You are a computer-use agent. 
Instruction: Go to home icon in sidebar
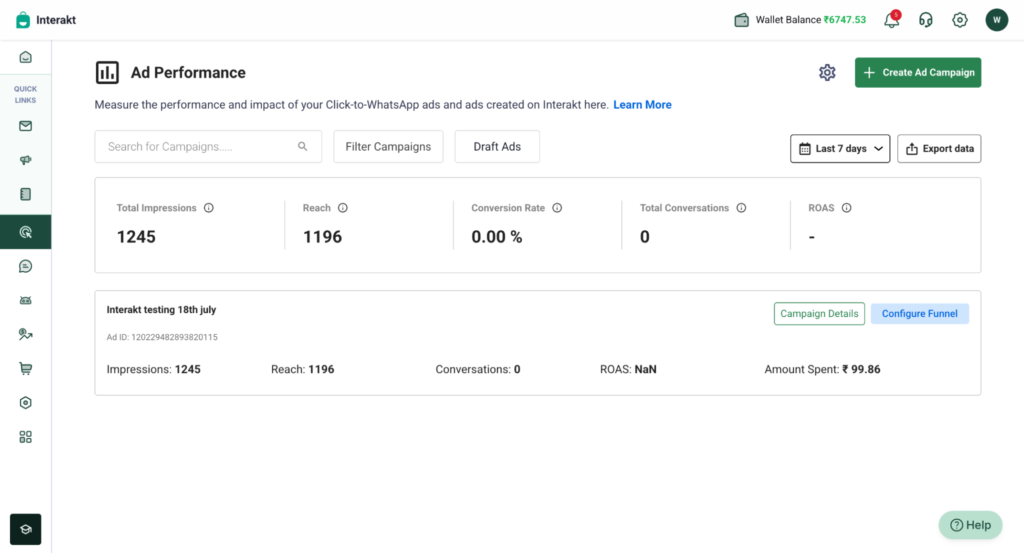coord(25,57)
